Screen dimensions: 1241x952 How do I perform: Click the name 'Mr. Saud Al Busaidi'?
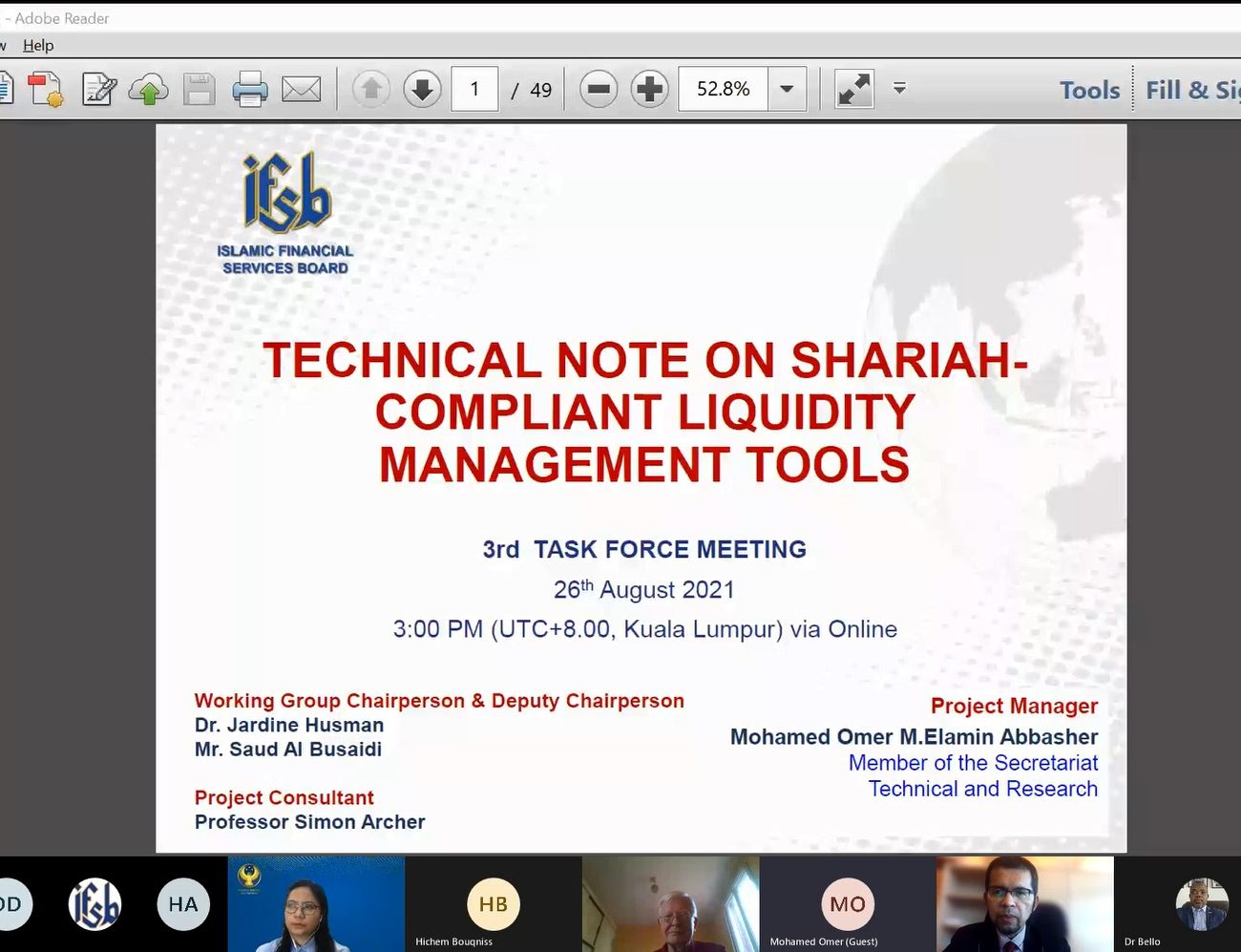click(288, 750)
